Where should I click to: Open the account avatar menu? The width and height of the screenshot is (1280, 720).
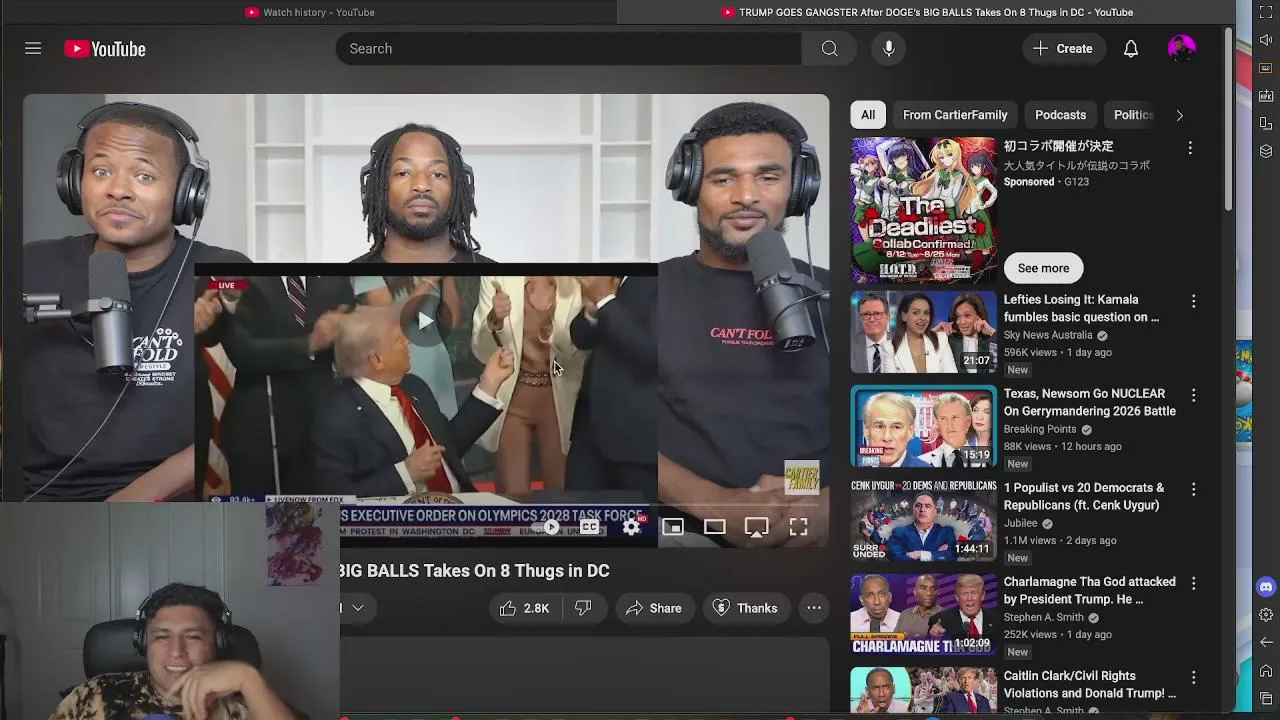[1181, 48]
